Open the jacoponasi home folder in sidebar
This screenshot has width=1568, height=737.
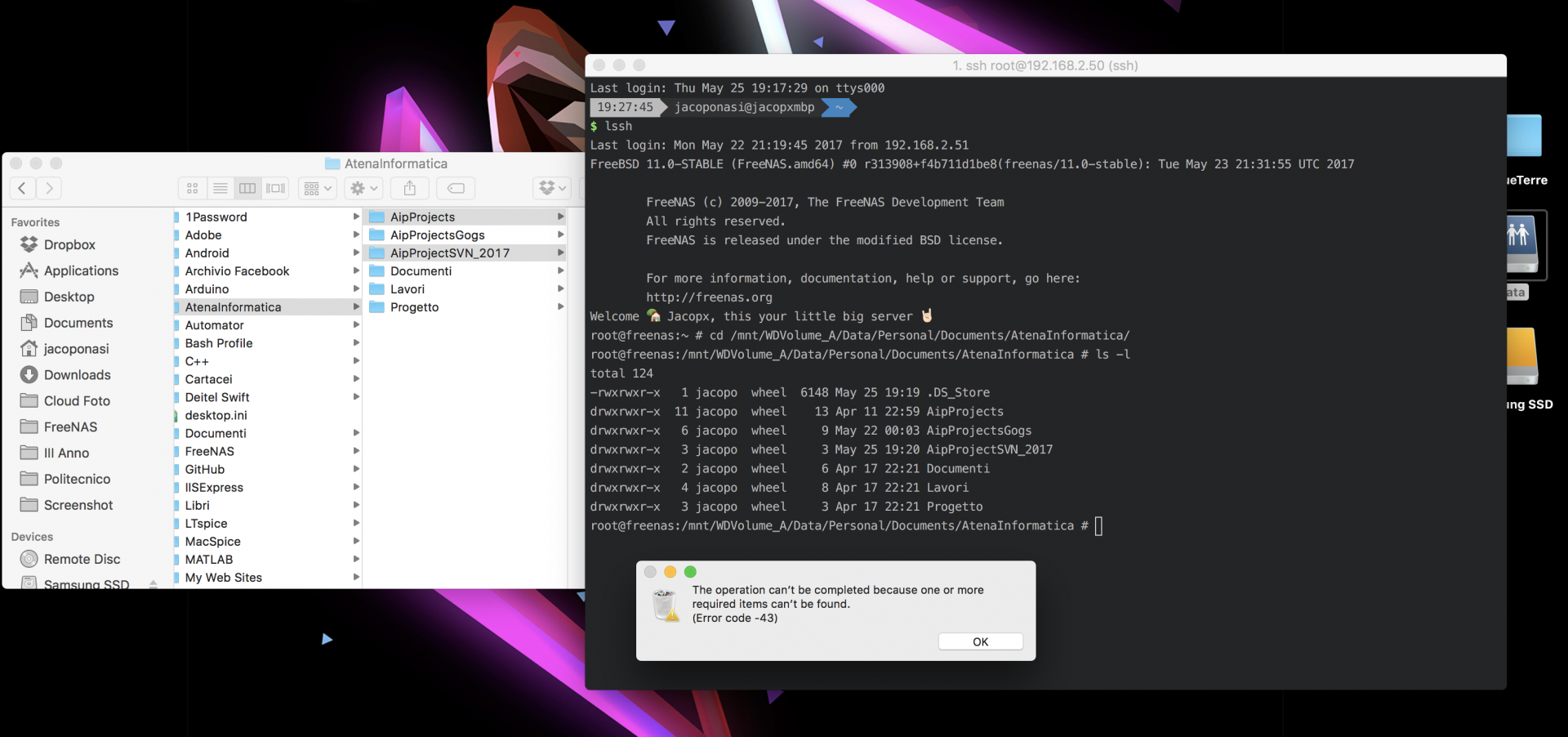point(65,350)
